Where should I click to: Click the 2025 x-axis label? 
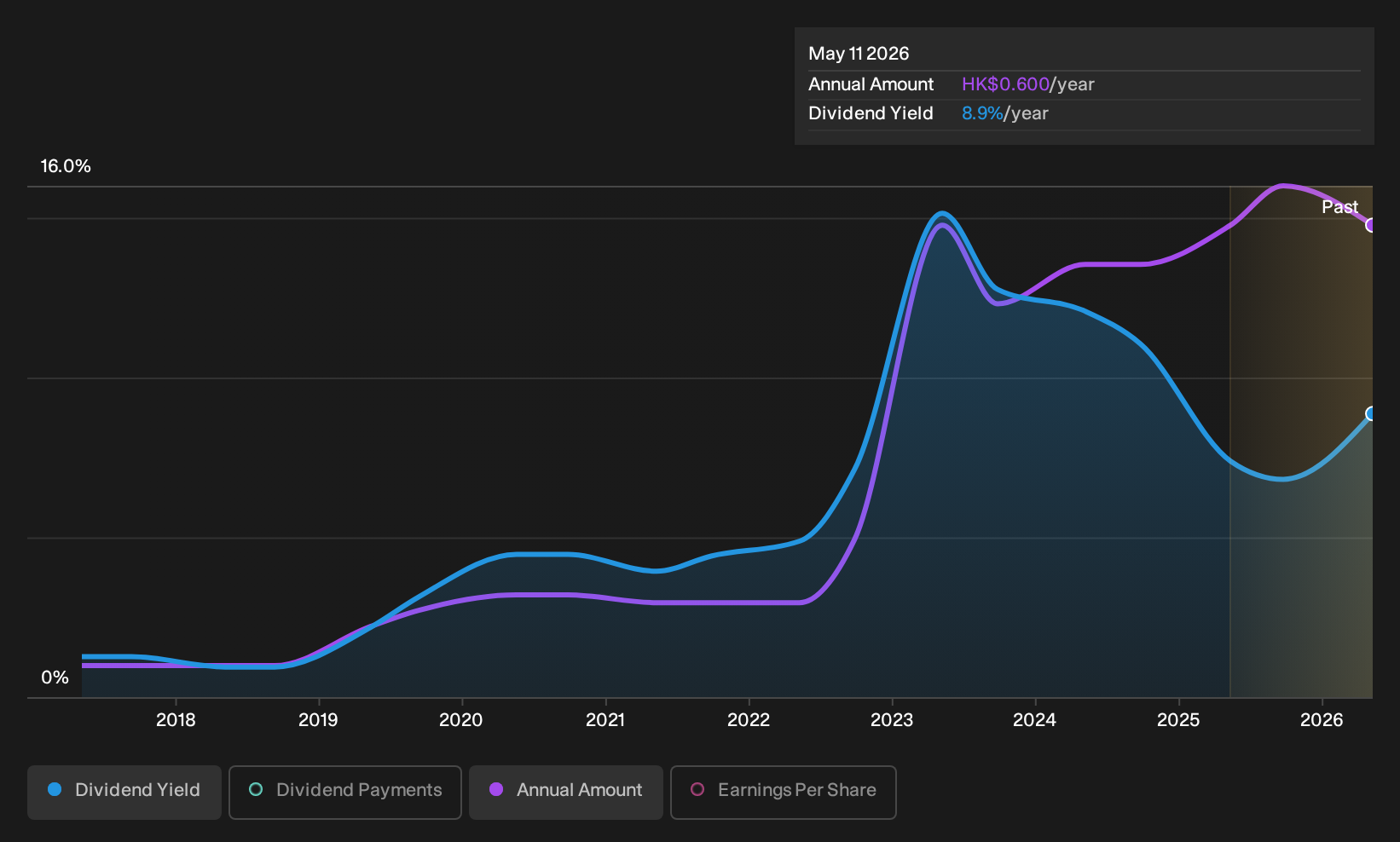1178,720
